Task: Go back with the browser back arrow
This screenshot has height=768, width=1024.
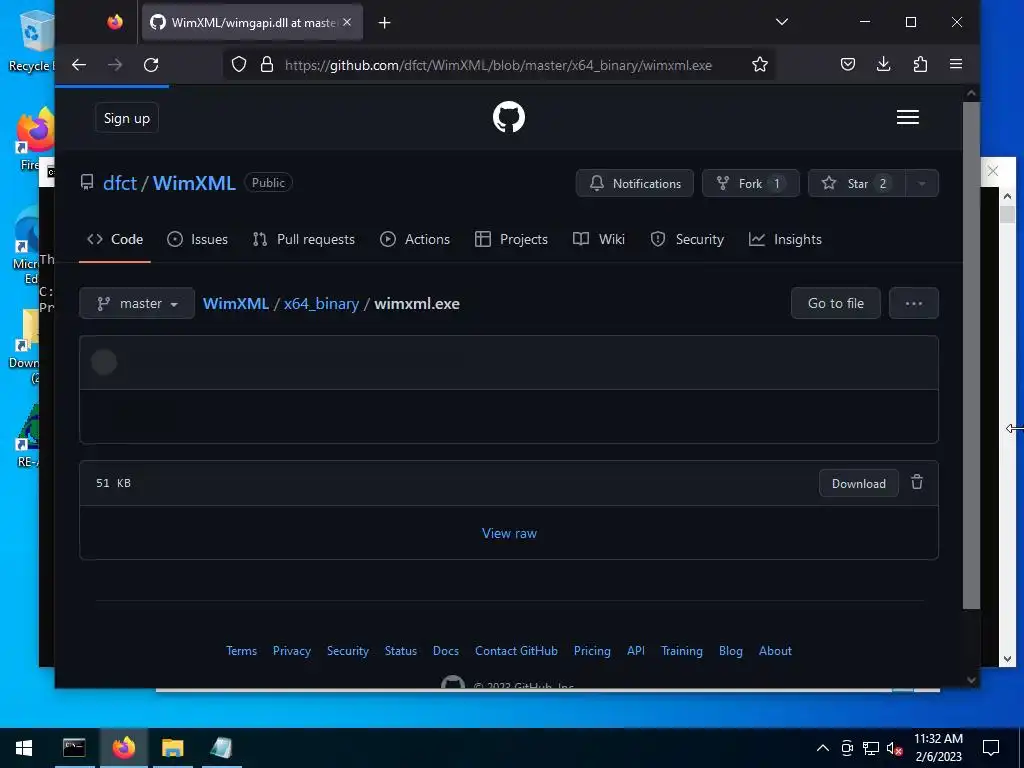Action: tap(79, 65)
